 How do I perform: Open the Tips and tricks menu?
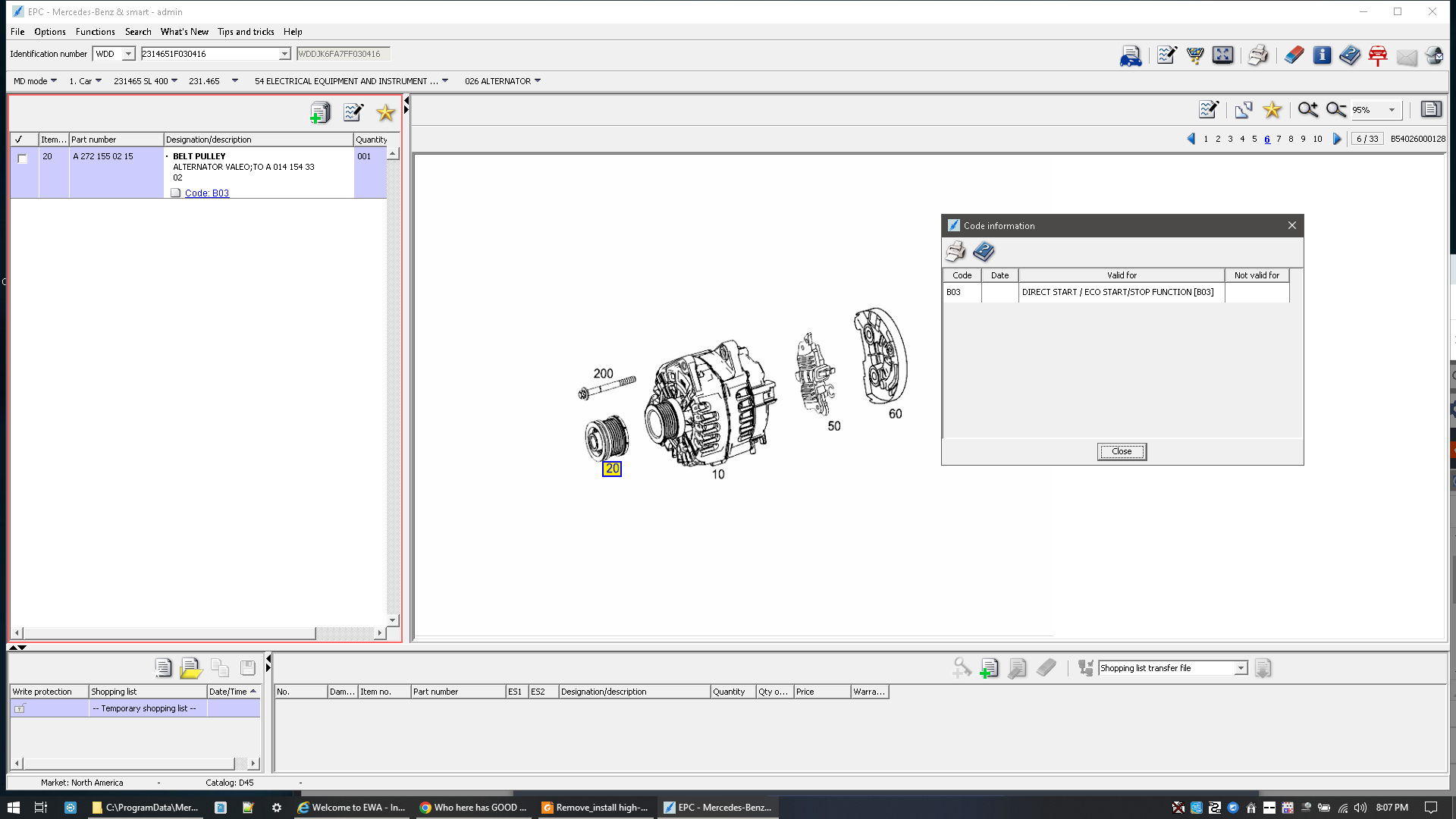pyautogui.click(x=246, y=32)
